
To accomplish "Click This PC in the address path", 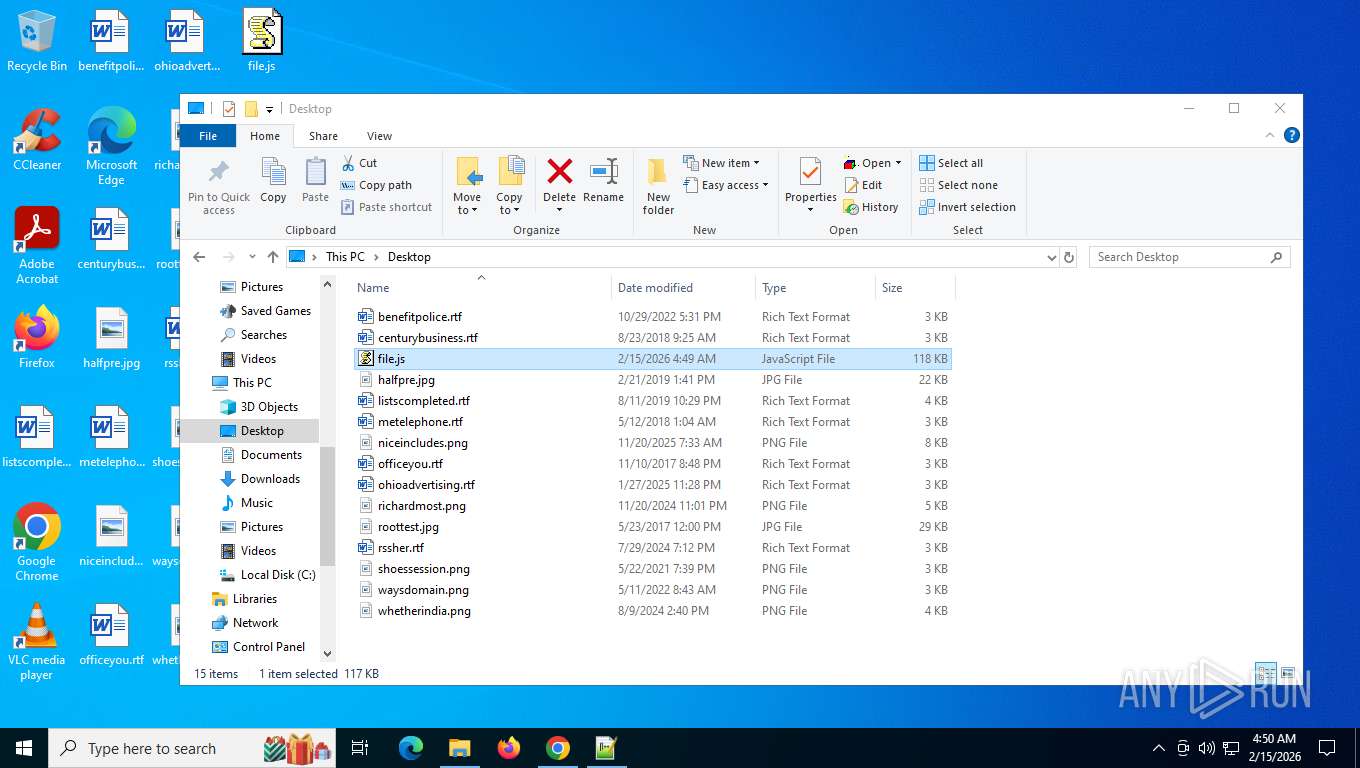I will 345,257.
